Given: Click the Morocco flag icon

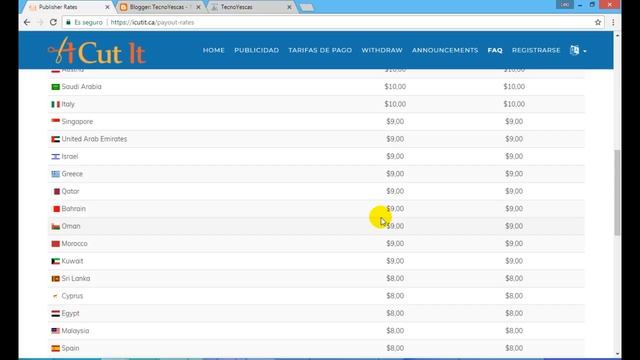Looking at the screenshot, I should (x=56, y=244).
